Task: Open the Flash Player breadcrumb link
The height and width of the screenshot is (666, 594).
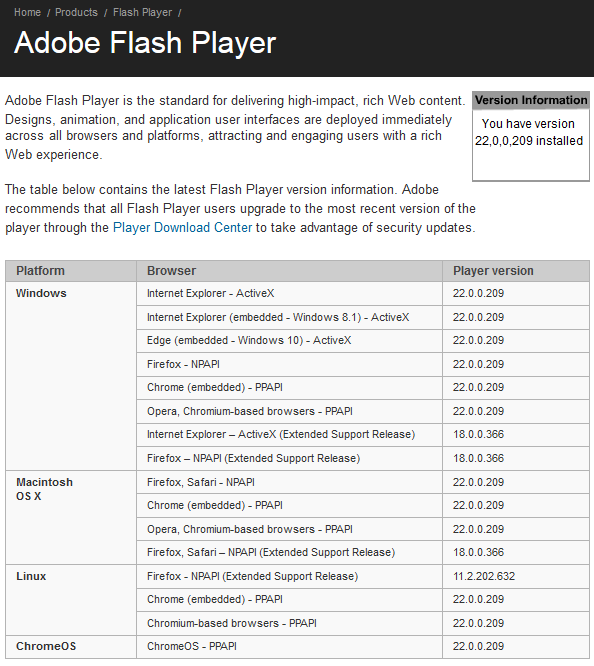Action: coord(142,13)
